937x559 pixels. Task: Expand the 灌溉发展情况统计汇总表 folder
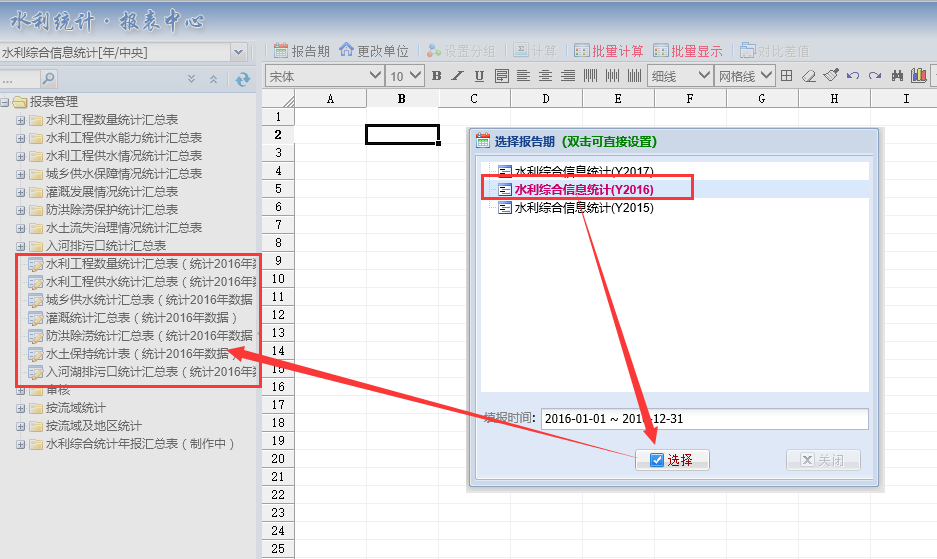20,192
